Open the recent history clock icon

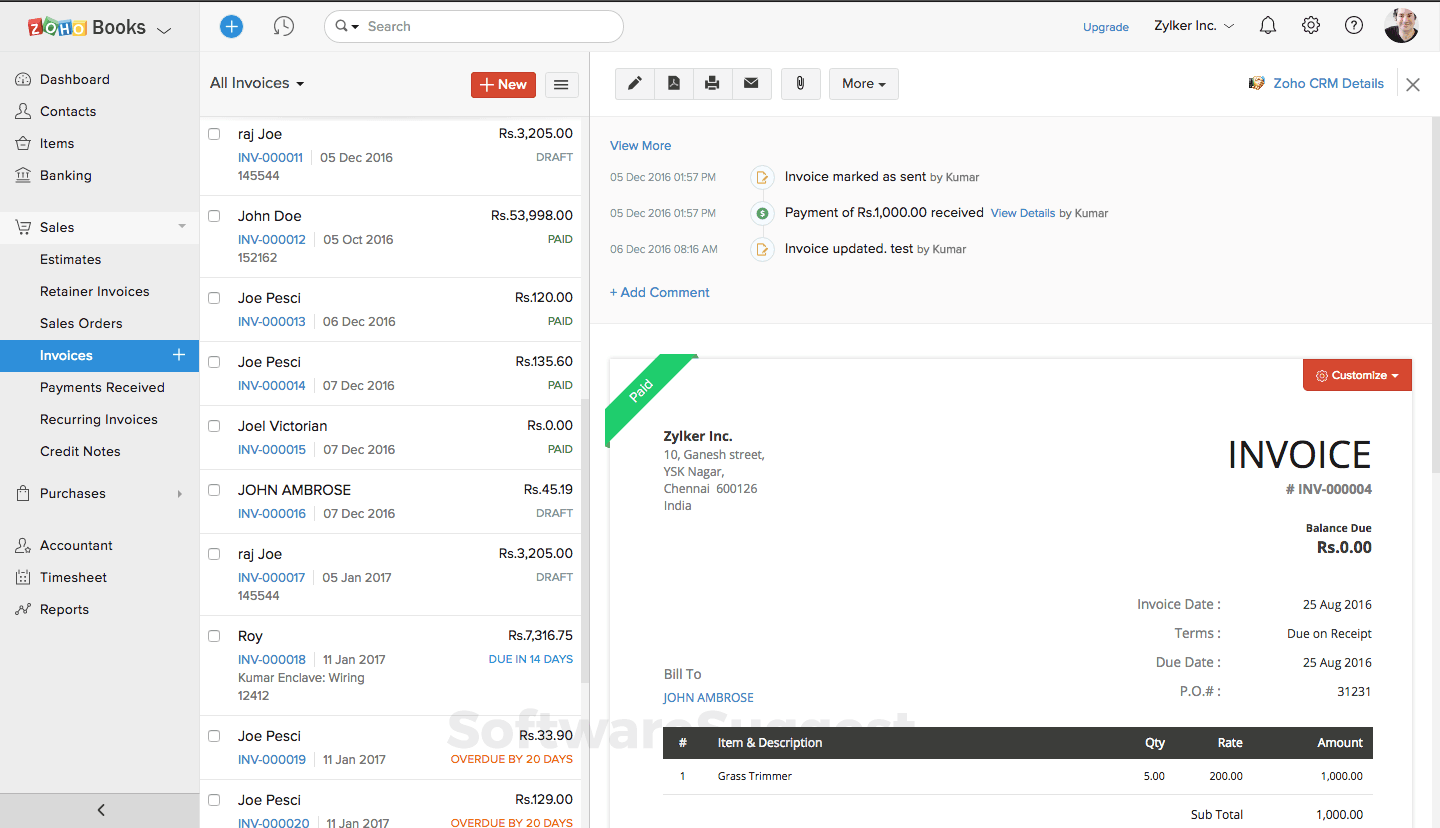283,25
